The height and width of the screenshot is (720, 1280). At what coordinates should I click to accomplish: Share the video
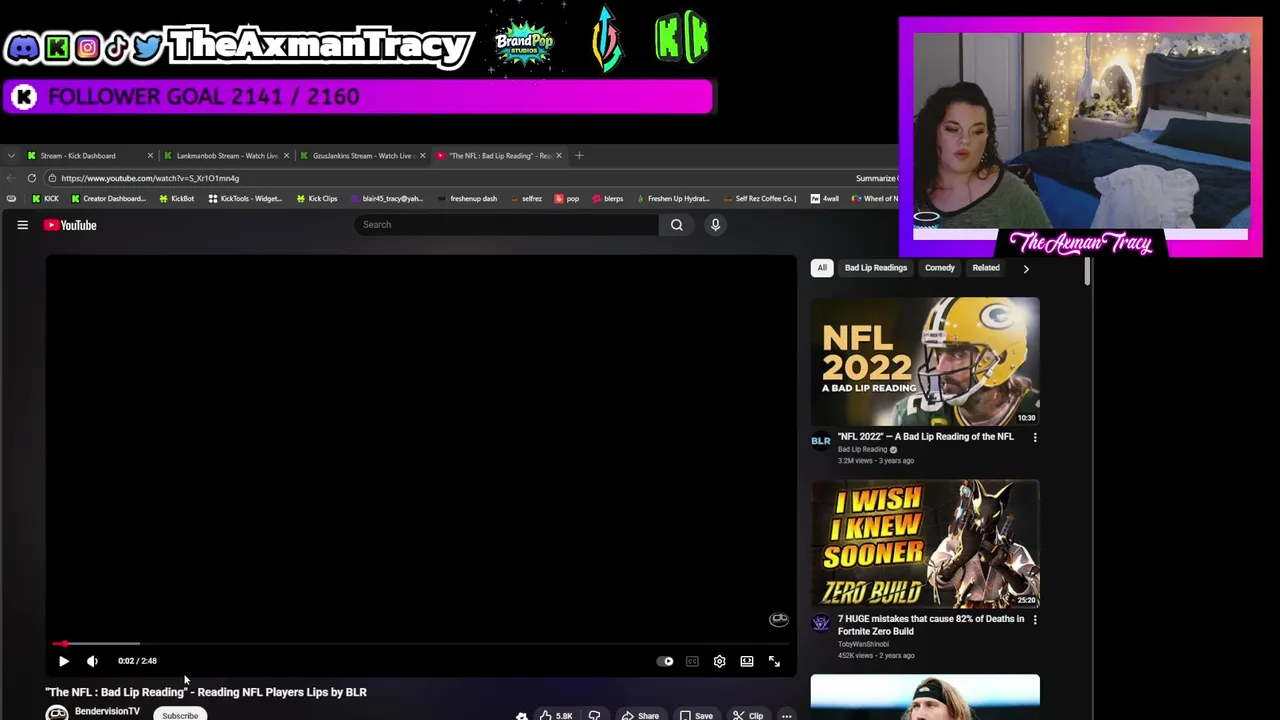(639, 715)
